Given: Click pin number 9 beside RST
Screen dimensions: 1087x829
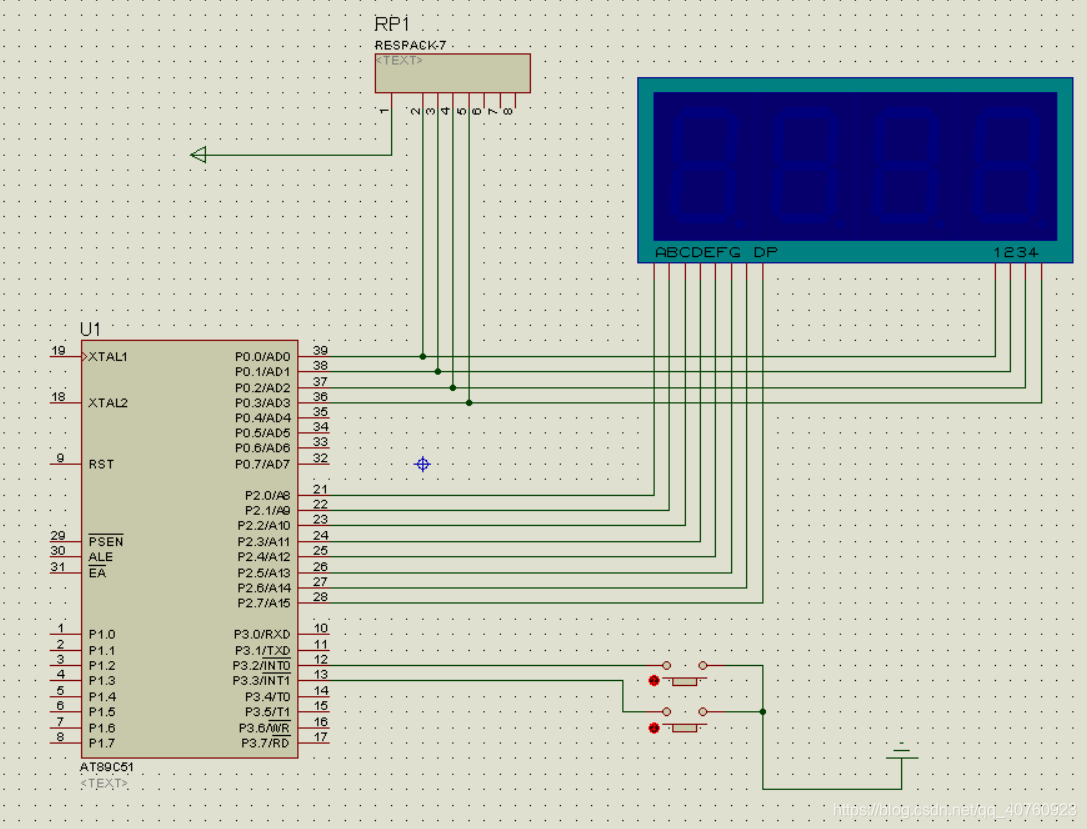Looking at the screenshot, I should point(60,458).
